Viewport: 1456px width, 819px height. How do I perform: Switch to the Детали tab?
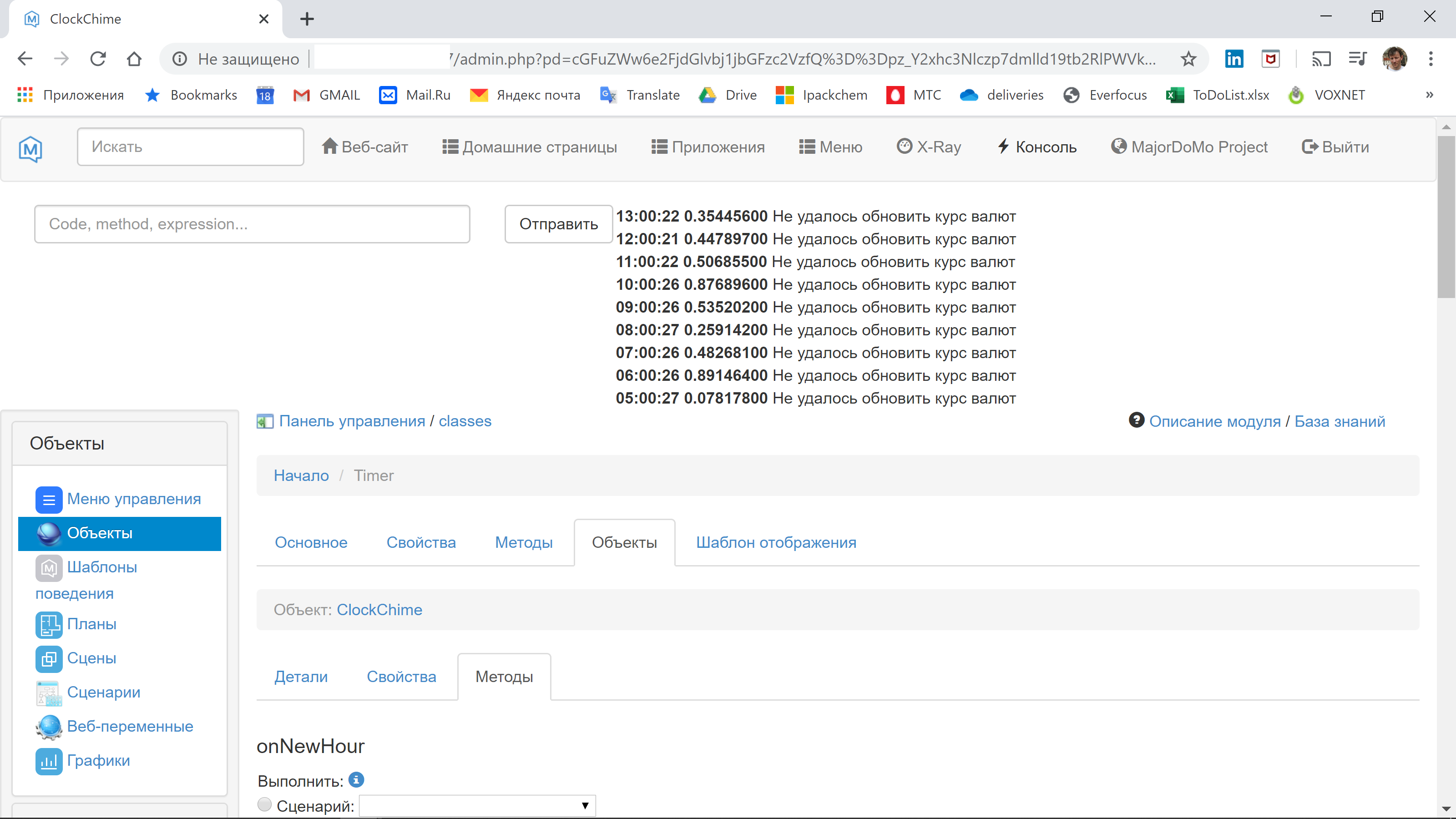tap(301, 677)
